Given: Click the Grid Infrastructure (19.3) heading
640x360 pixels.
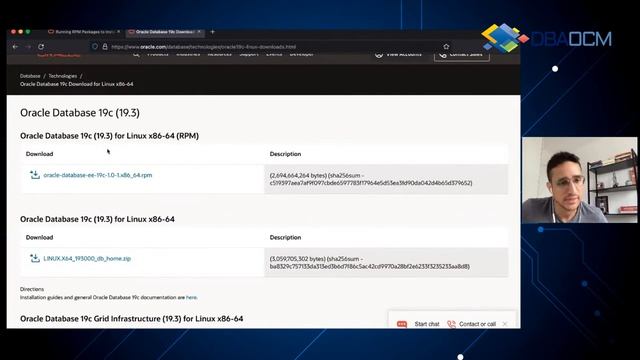Looking at the screenshot, I should point(131,319).
